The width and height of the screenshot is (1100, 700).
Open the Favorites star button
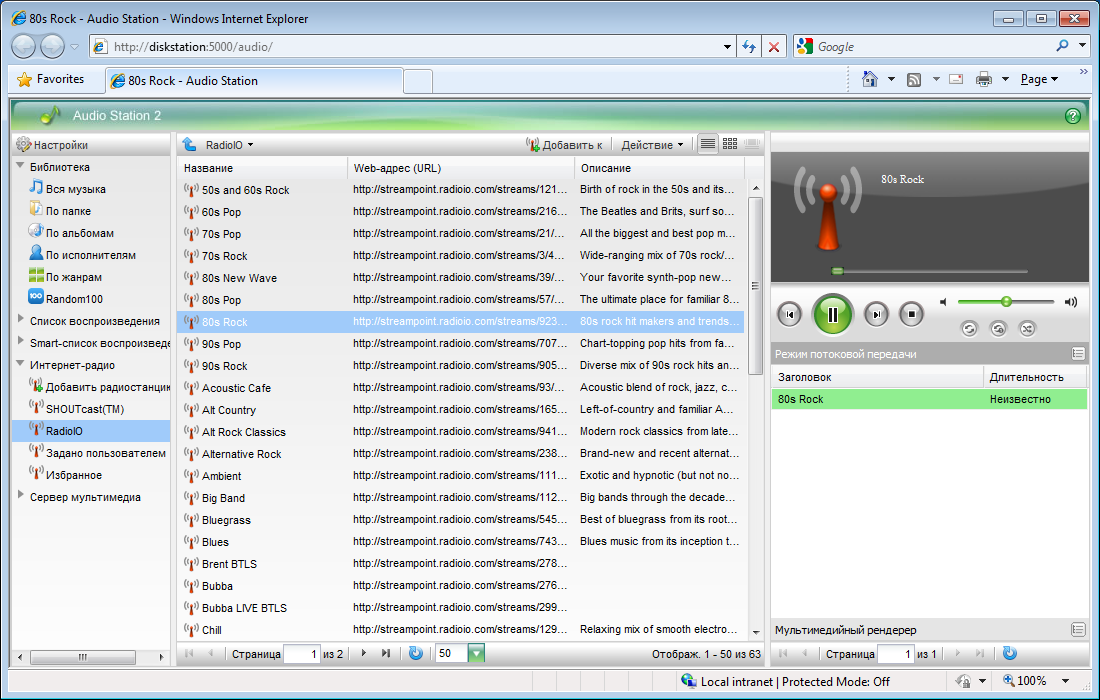point(50,79)
